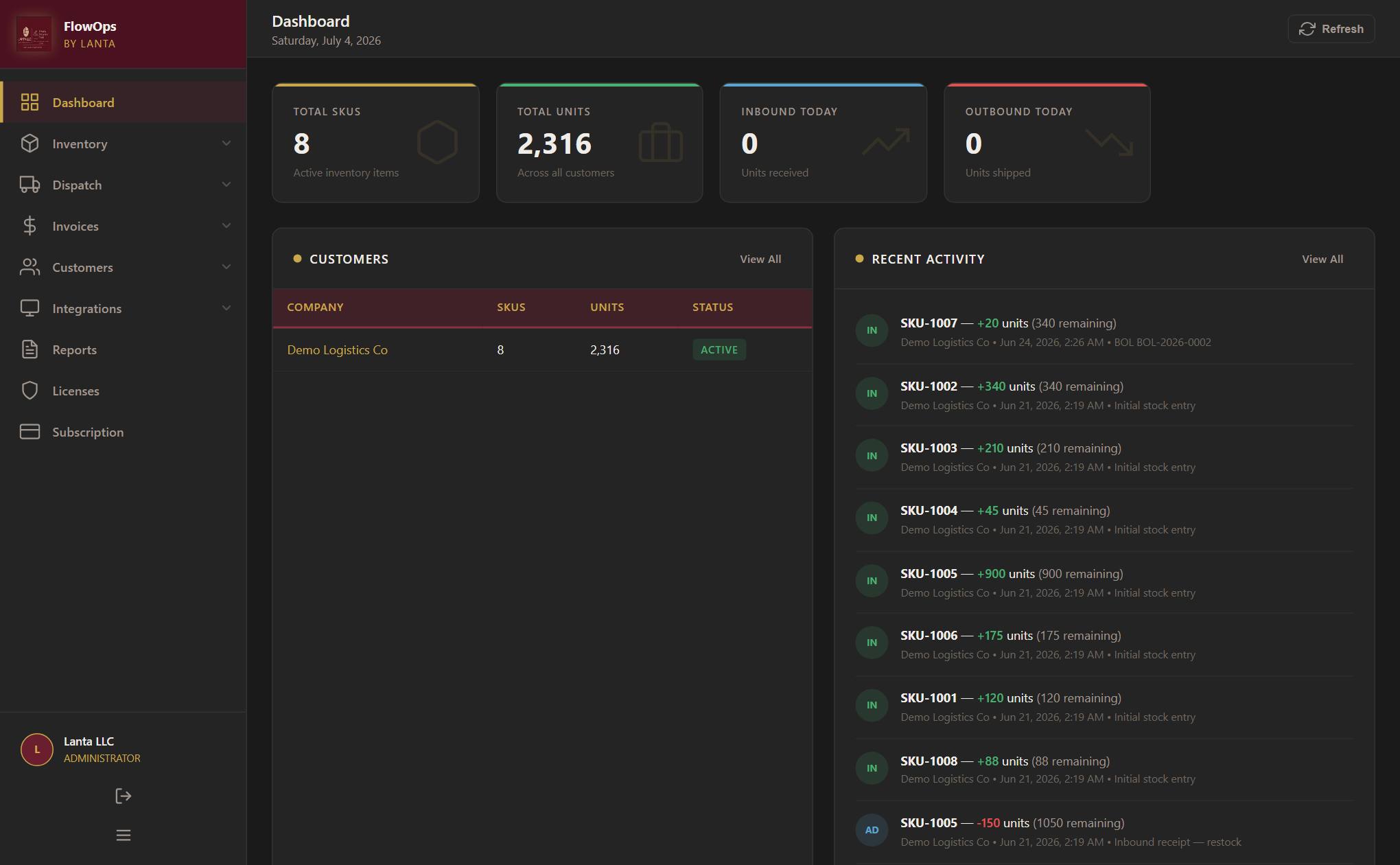This screenshot has height=865, width=1400.
Task: Open the Demo Logistics Co customer link
Action: (337, 349)
